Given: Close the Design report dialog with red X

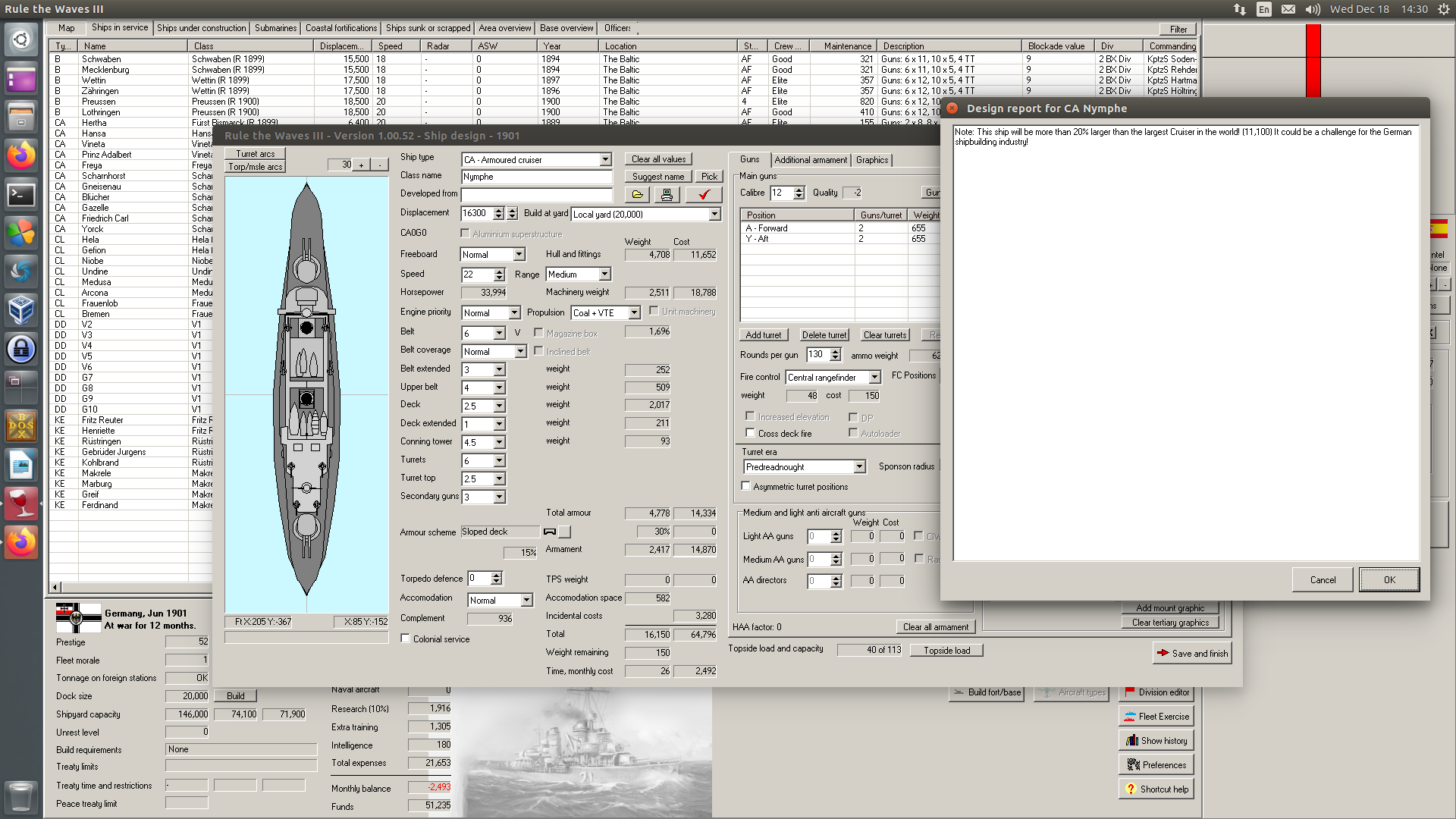Looking at the screenshot, I should tap(952, 108).
